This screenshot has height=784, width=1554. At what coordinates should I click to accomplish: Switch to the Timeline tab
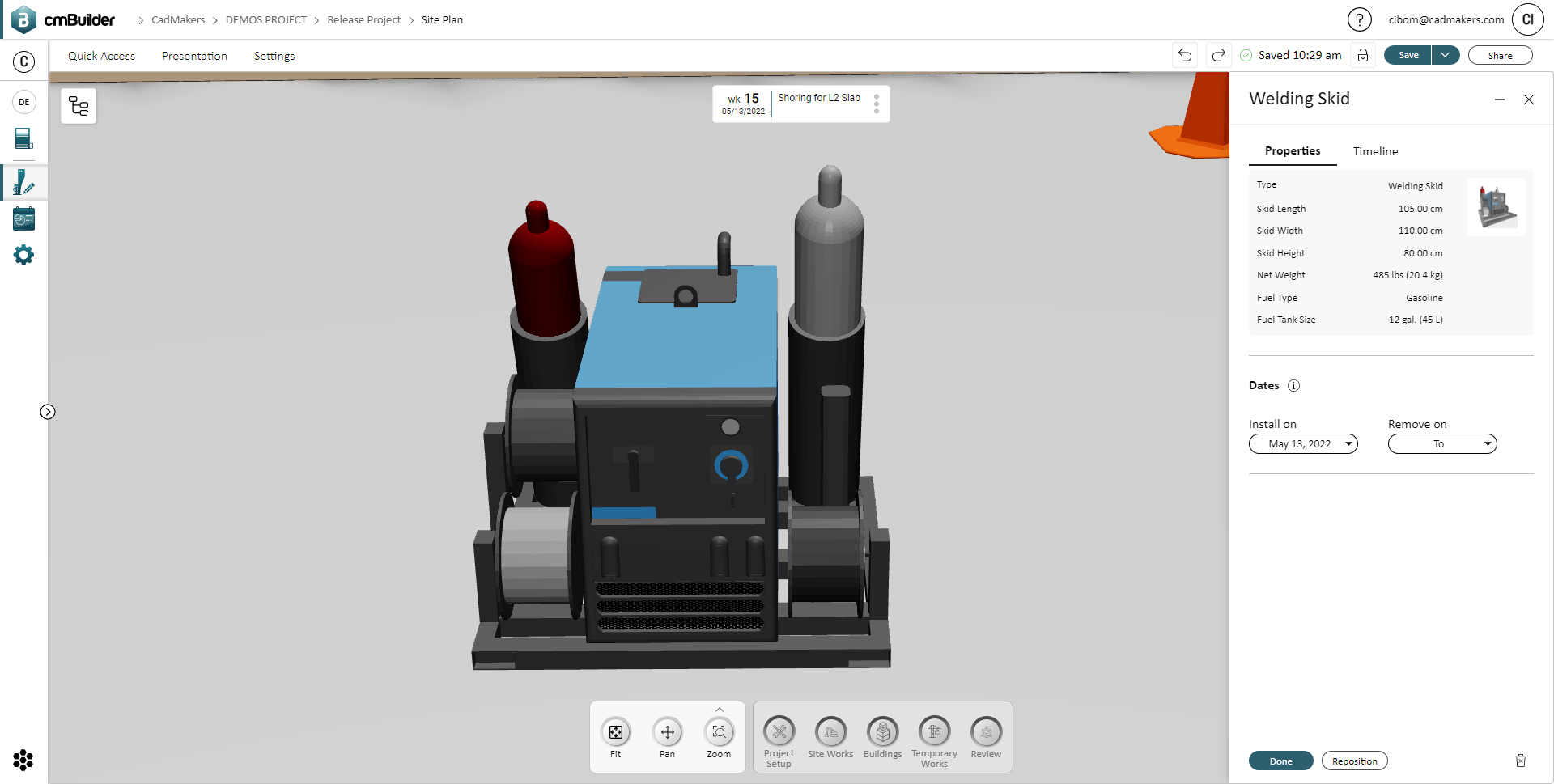tap(1375, 151)
